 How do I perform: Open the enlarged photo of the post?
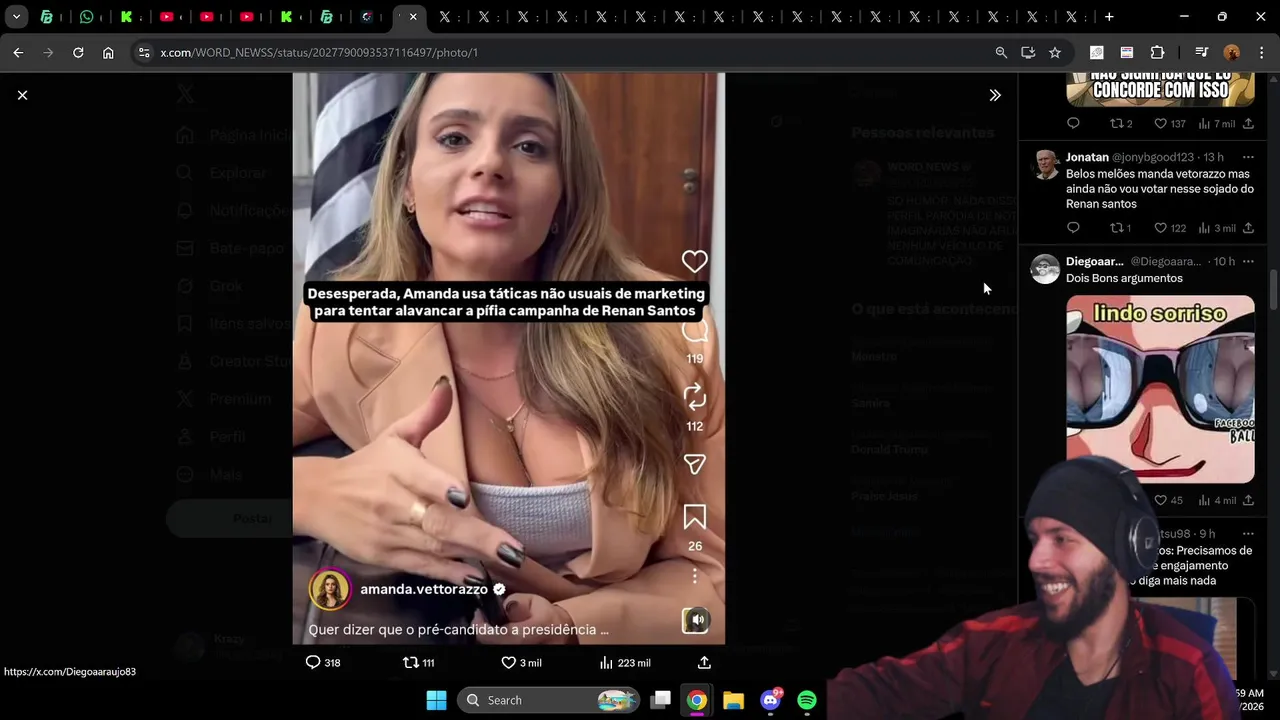pos(508,358)
